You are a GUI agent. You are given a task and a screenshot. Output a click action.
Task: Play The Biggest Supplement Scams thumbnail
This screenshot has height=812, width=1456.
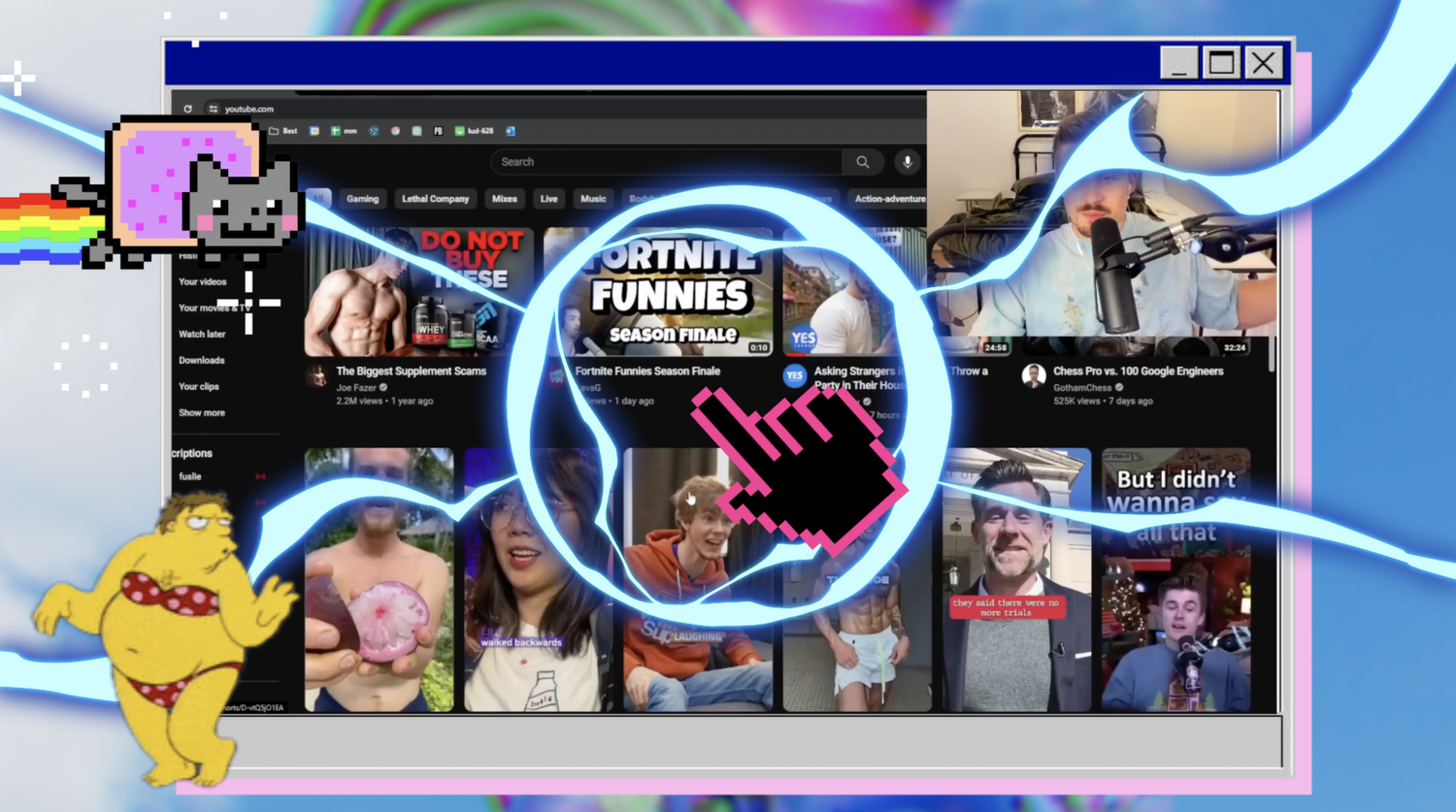(419, 293)
